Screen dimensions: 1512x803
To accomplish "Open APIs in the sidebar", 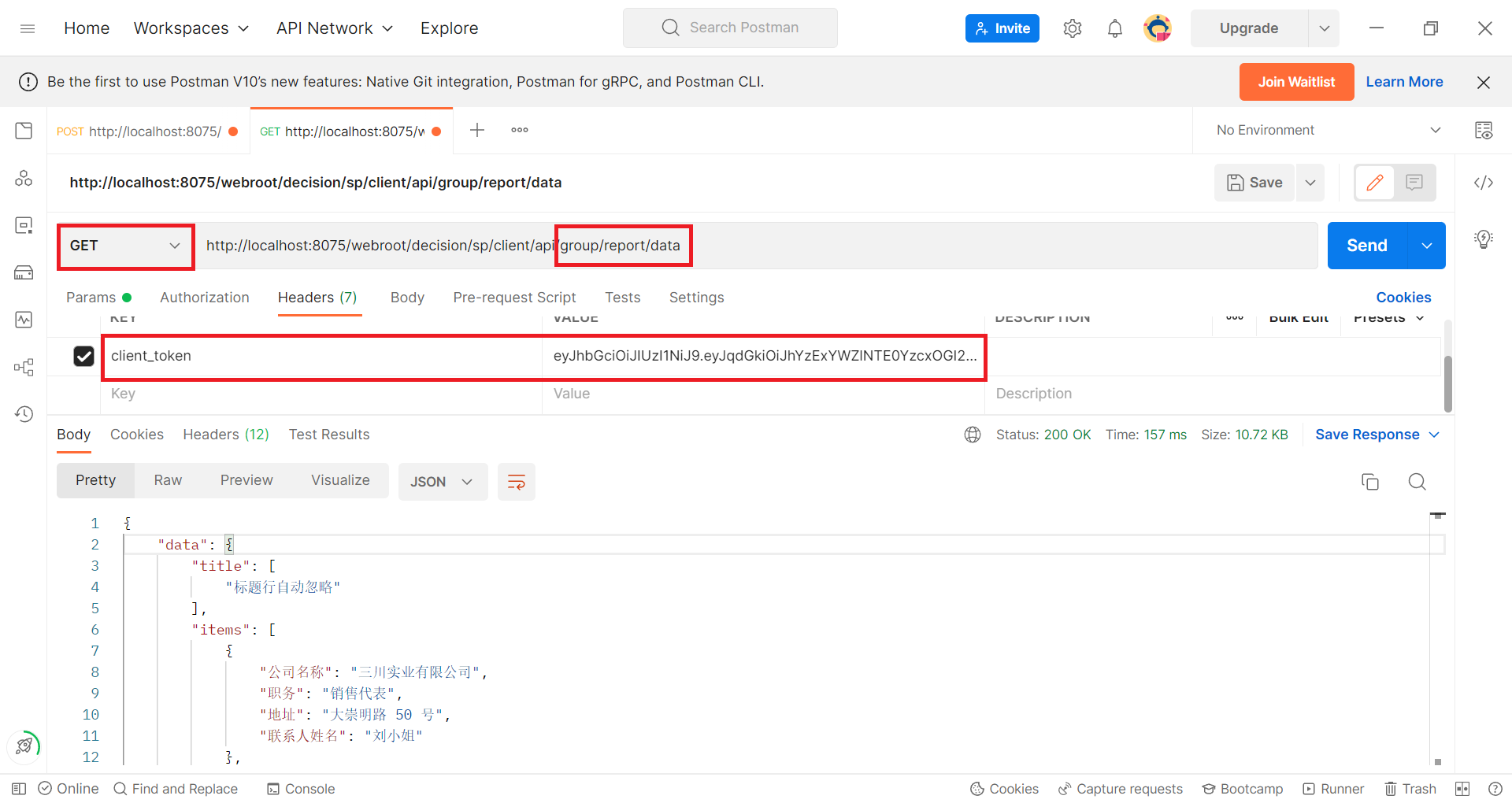I will click(24, 178).
